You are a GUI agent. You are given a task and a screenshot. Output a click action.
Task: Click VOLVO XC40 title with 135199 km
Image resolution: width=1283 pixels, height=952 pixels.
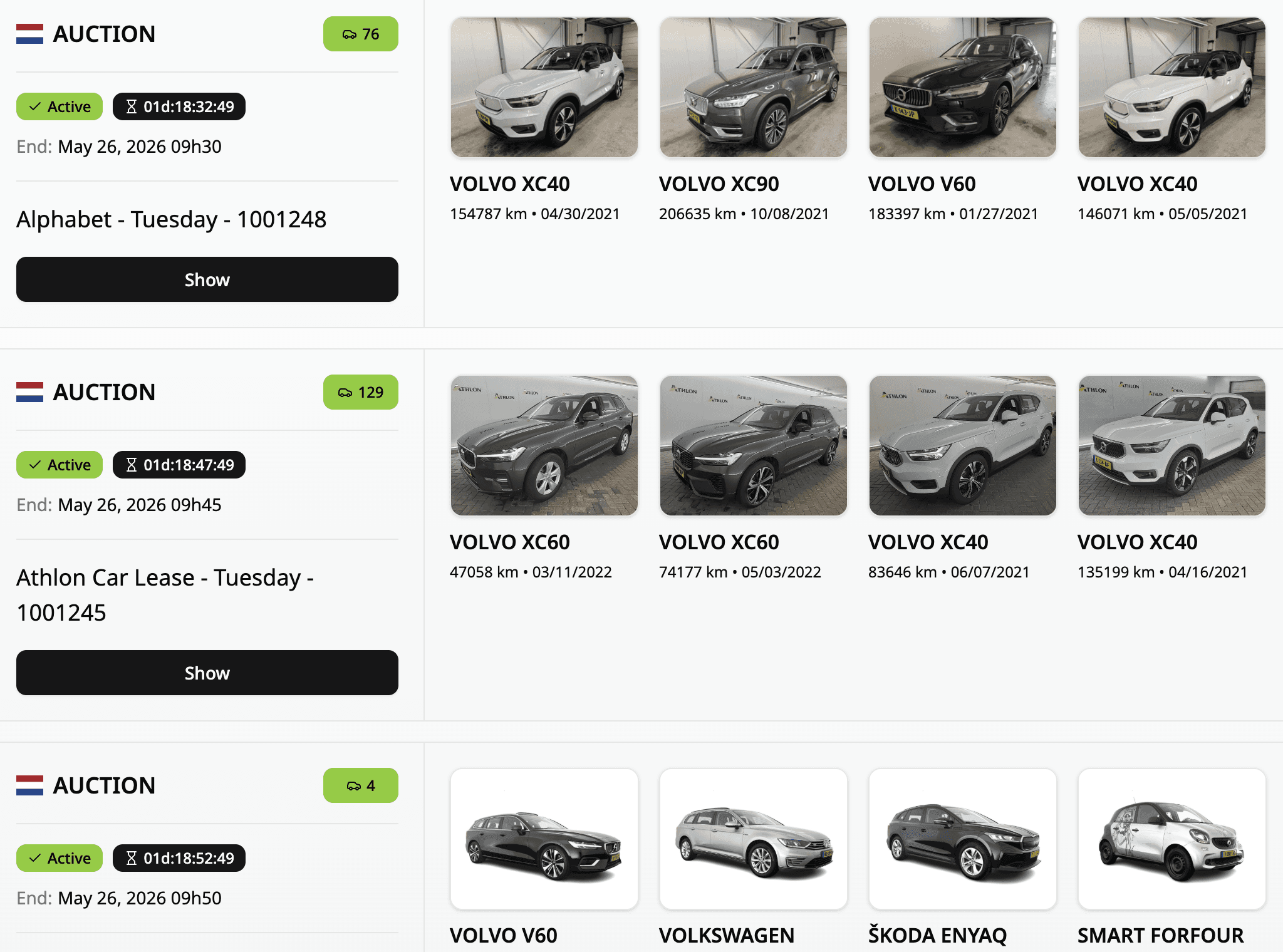click(1138, 542)
